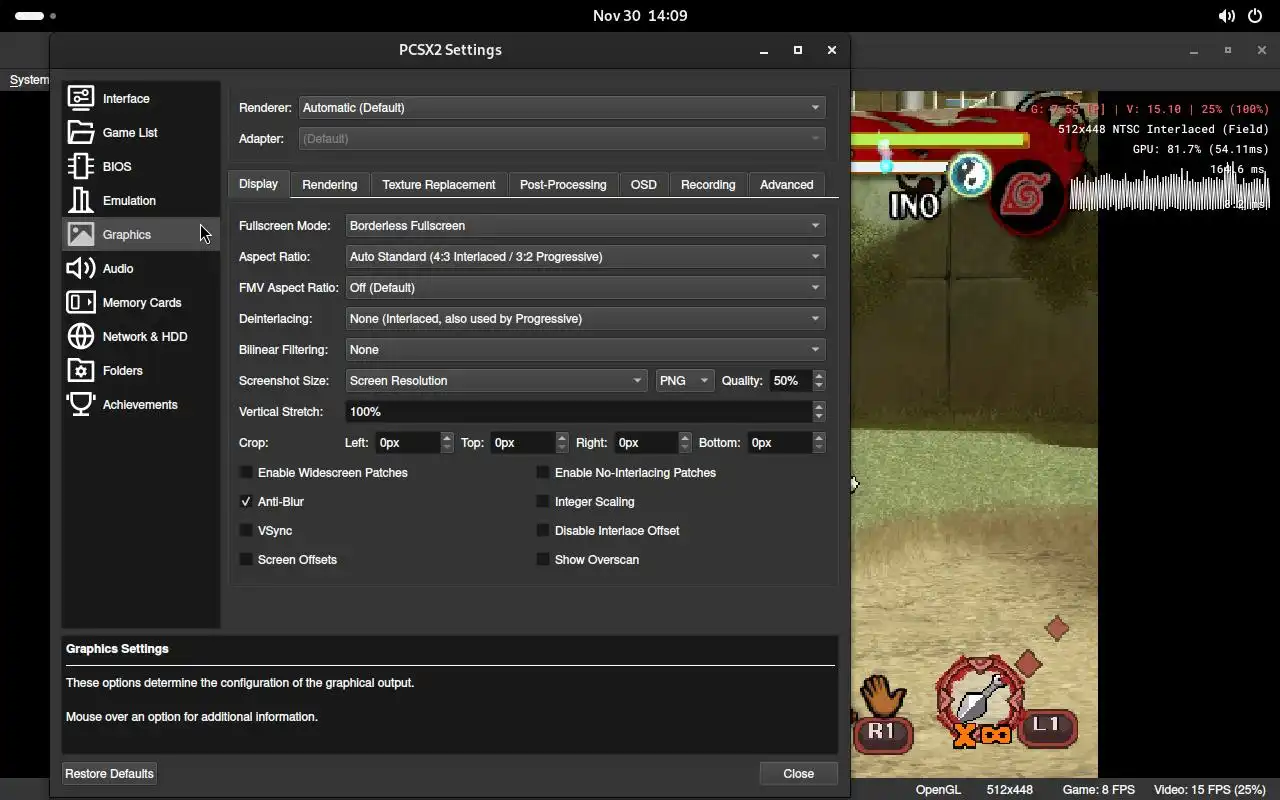Open the FMV Aspect Ratio dropdown
This screenshot has height=800, width=1280.
[585, 287]
